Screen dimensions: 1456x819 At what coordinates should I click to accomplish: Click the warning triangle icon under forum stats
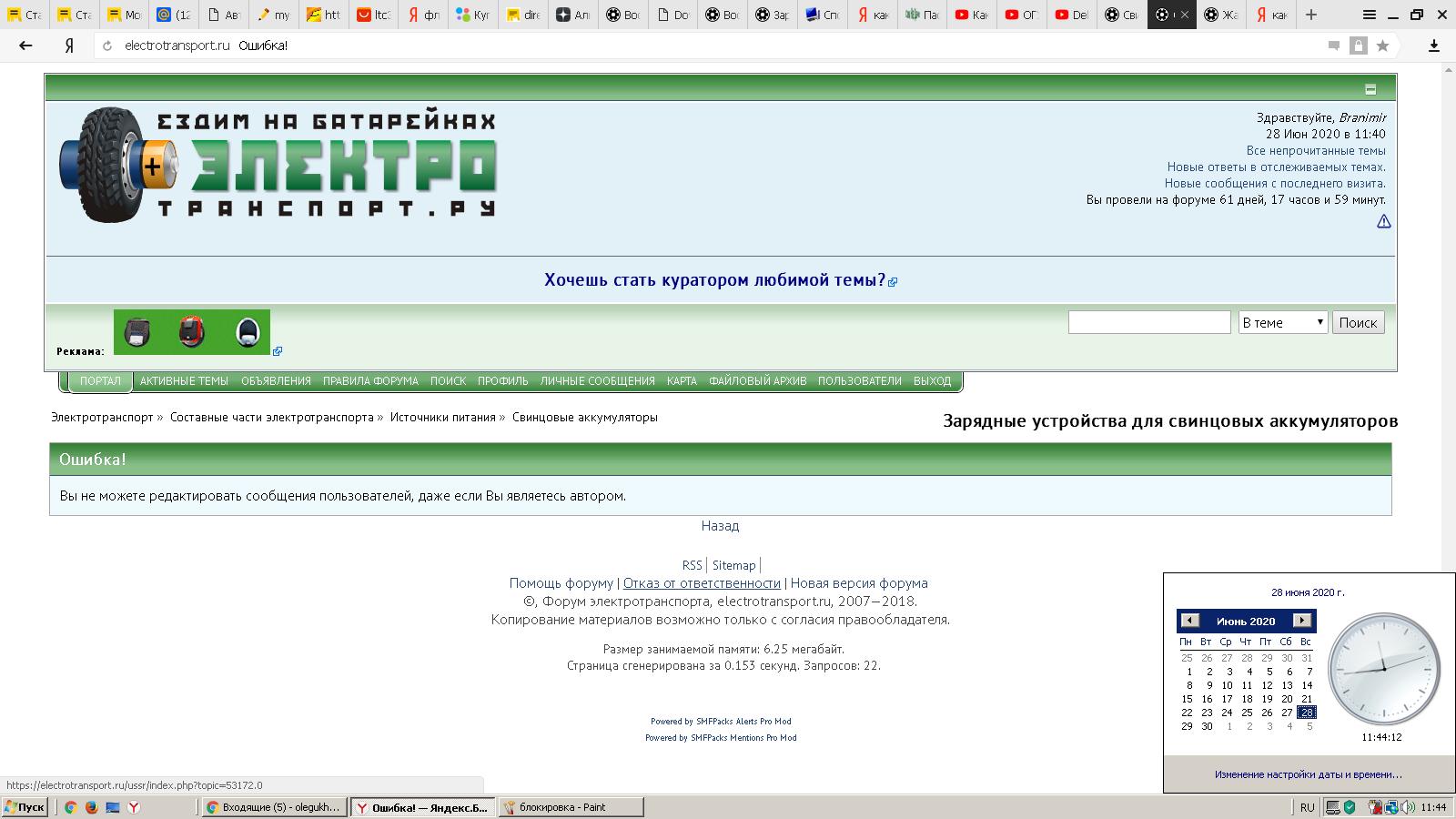pos(1383,221)
